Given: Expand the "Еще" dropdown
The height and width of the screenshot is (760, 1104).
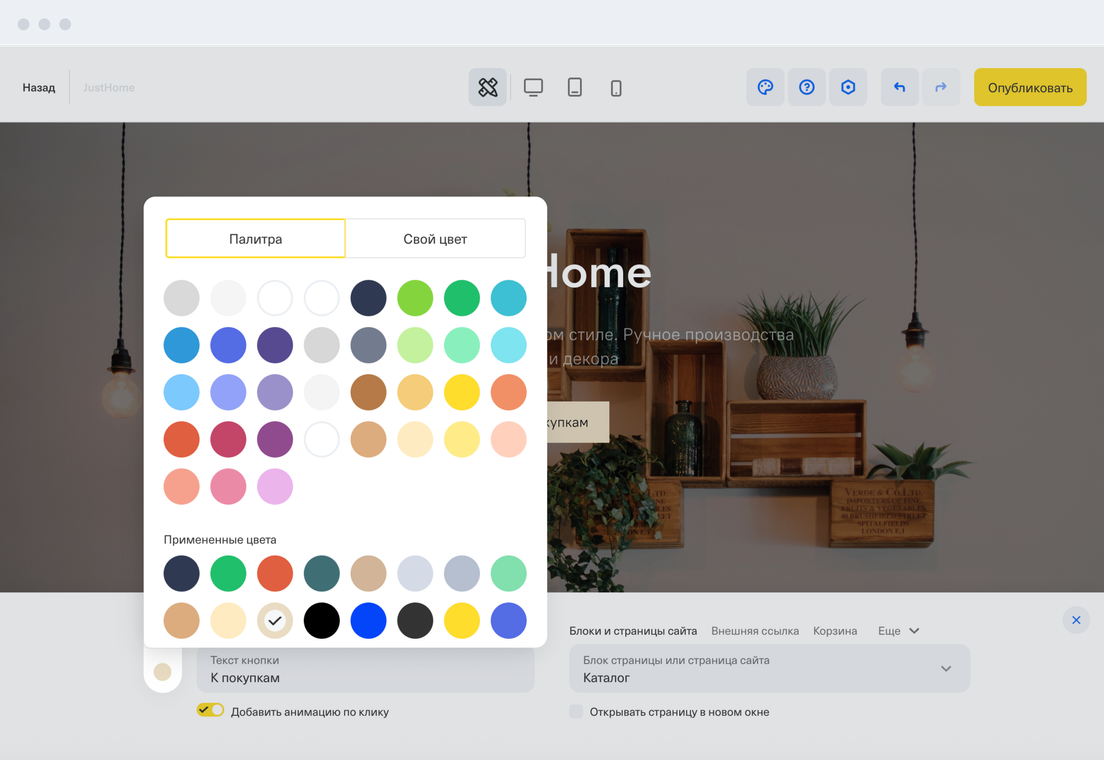Looking at the screenshot, I should pos(898,631).
